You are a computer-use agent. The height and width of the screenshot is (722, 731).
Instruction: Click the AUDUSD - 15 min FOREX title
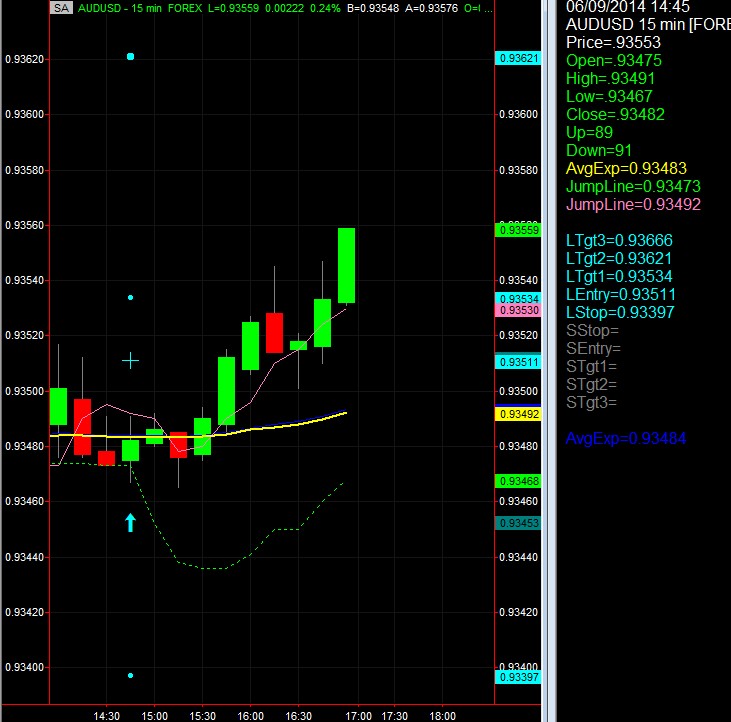point(140,8)
